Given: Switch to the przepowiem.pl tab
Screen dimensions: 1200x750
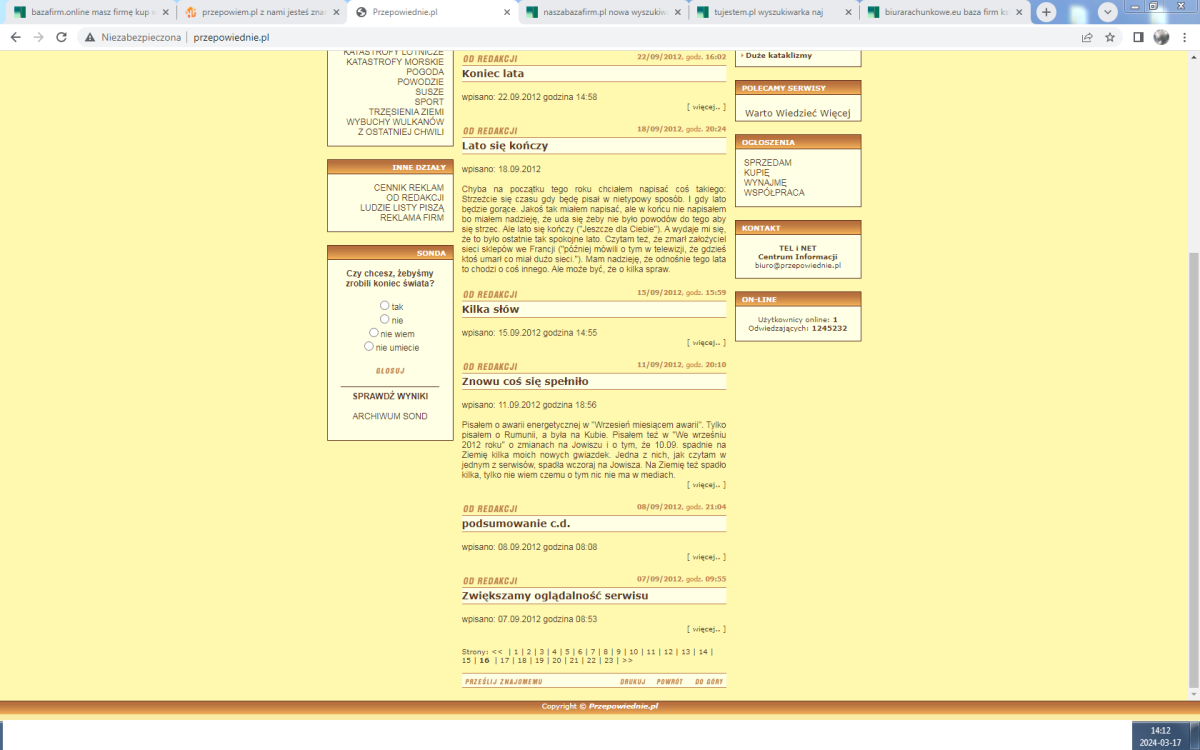Looking at the screenshot, I should pyautogui.click(x=258, y=12).
